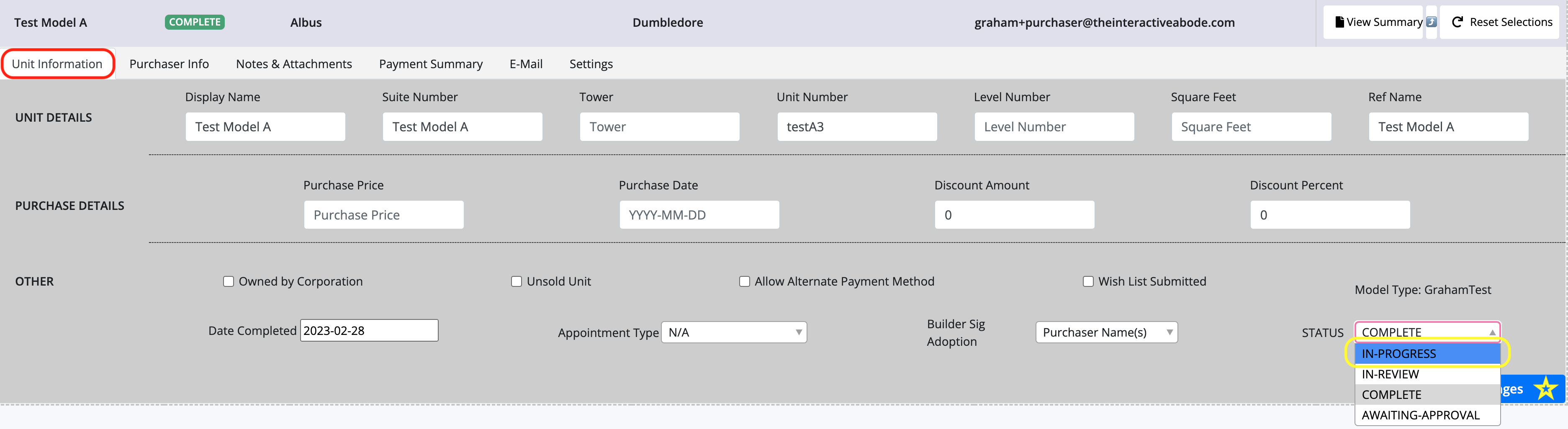This screenshot has height=429, width=1568.
Task: Select AWAITING-APPROVAL status option
Action: point(1427,415)
